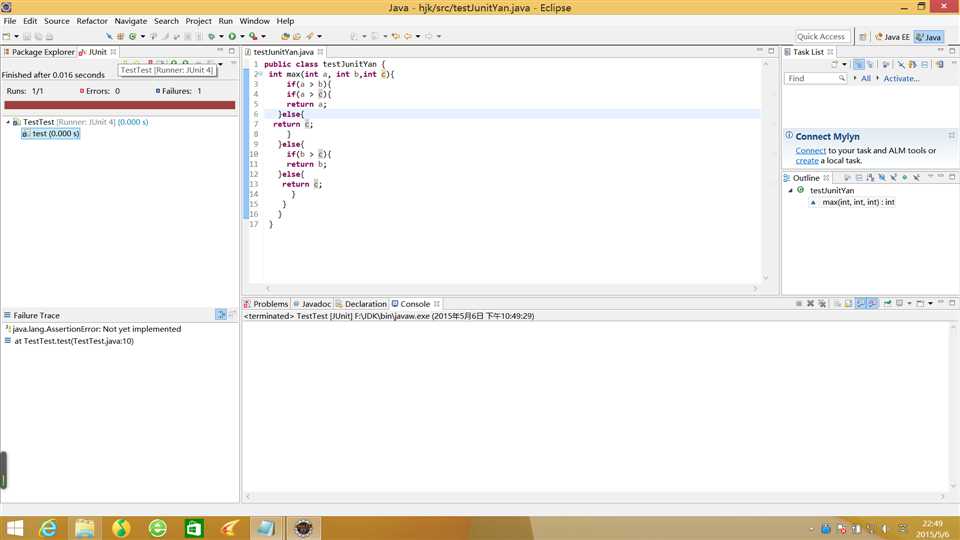
Task: Click the editor horizontal scrollbar
Action: [511, 288]
